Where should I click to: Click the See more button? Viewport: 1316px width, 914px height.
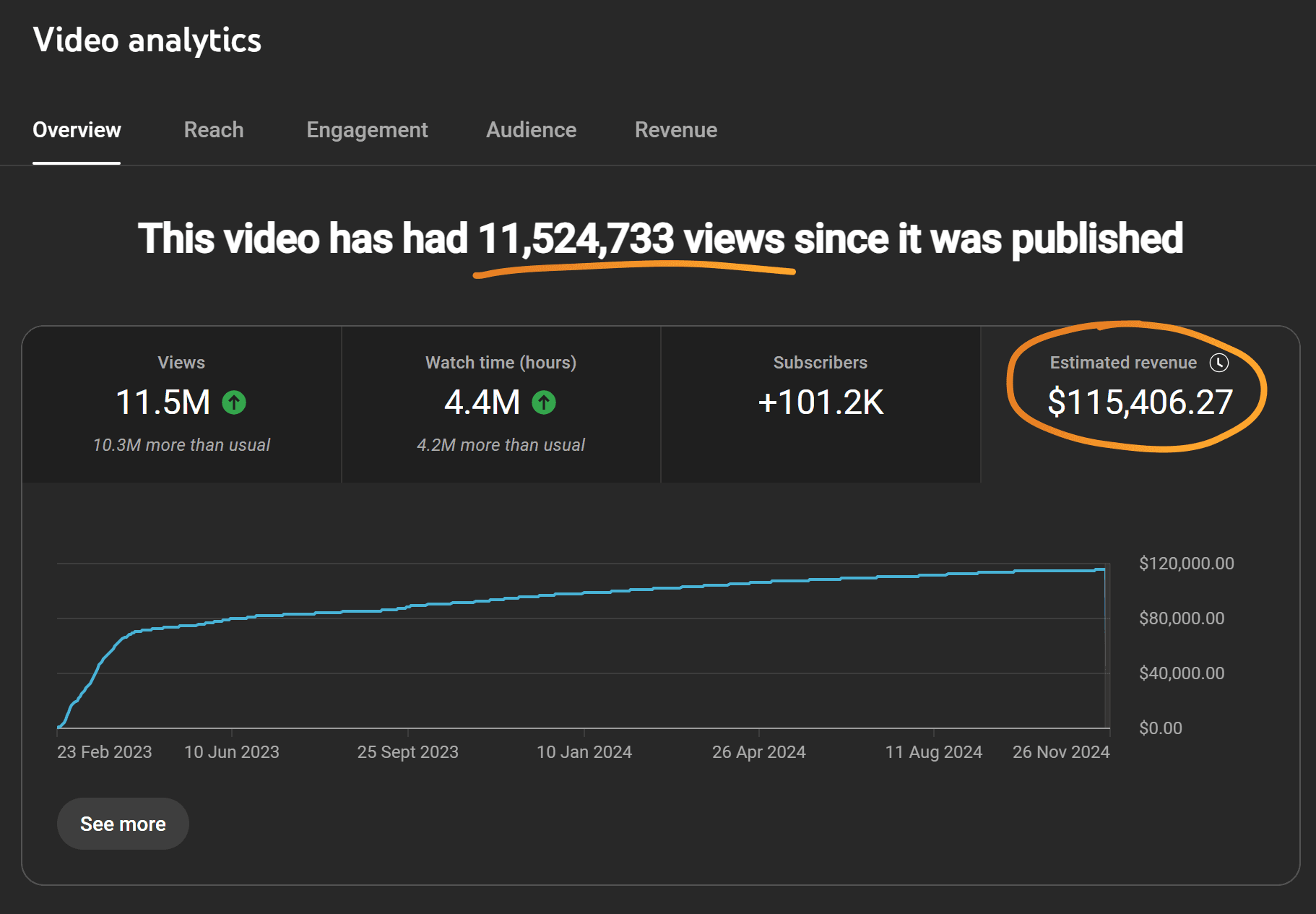122,823
